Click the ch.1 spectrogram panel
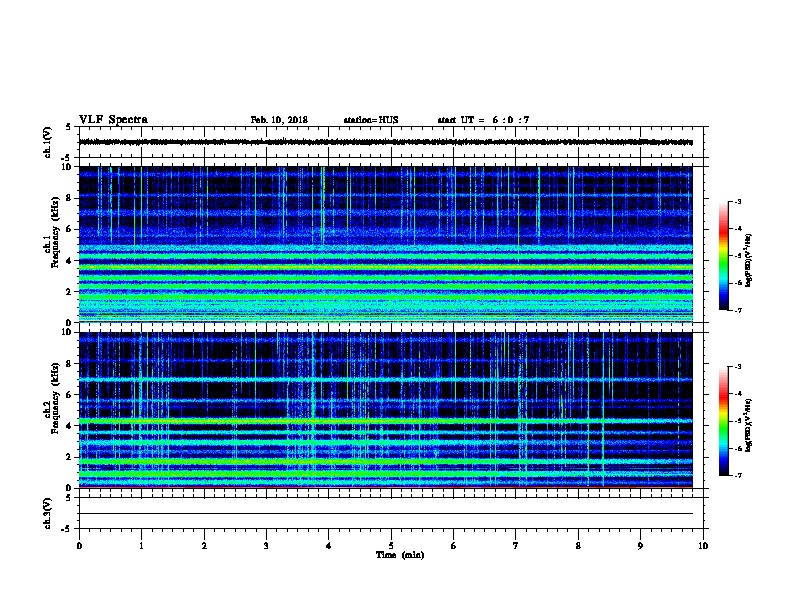 pos(386,244)
